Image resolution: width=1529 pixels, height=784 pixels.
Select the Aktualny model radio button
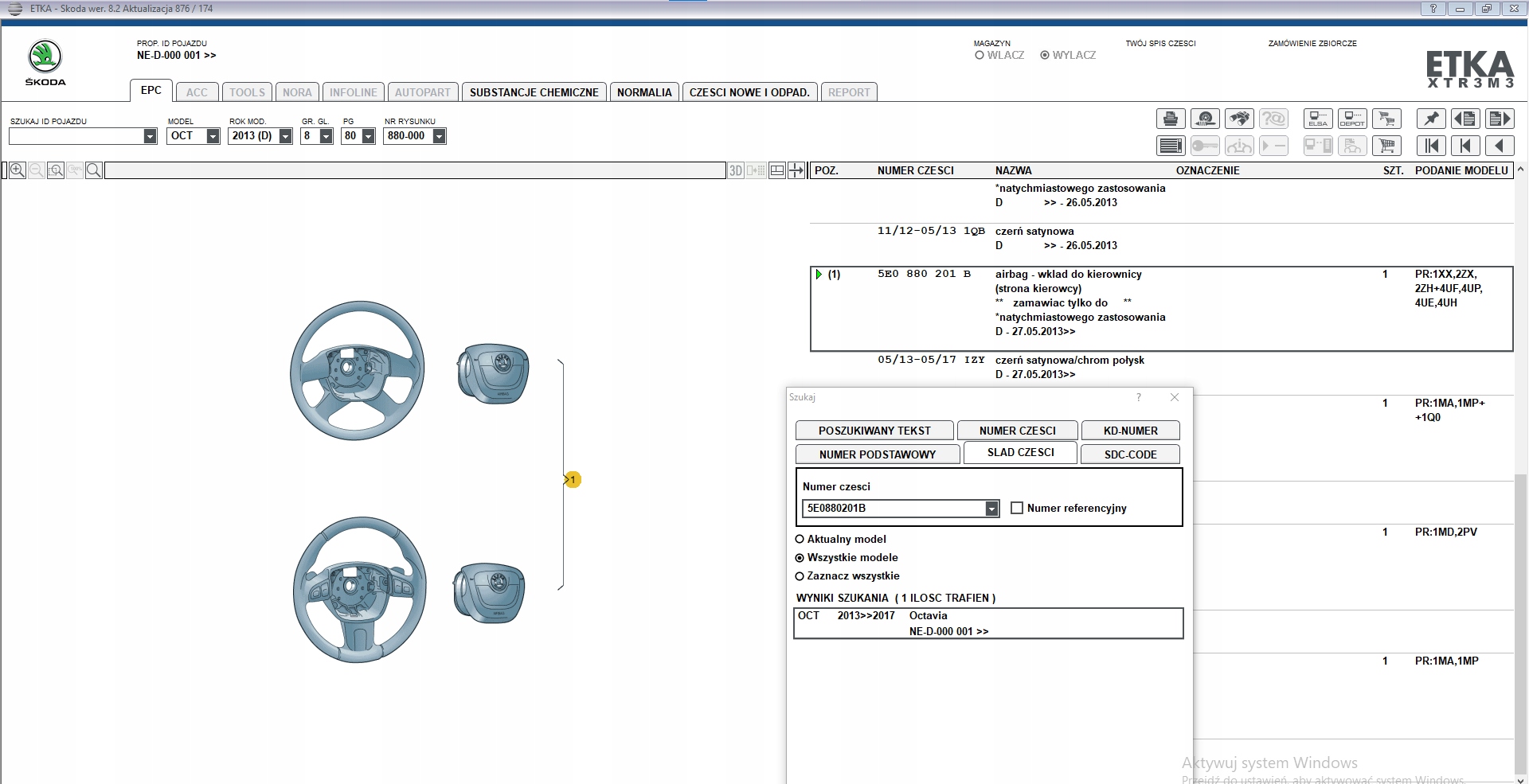coord(800,540)
